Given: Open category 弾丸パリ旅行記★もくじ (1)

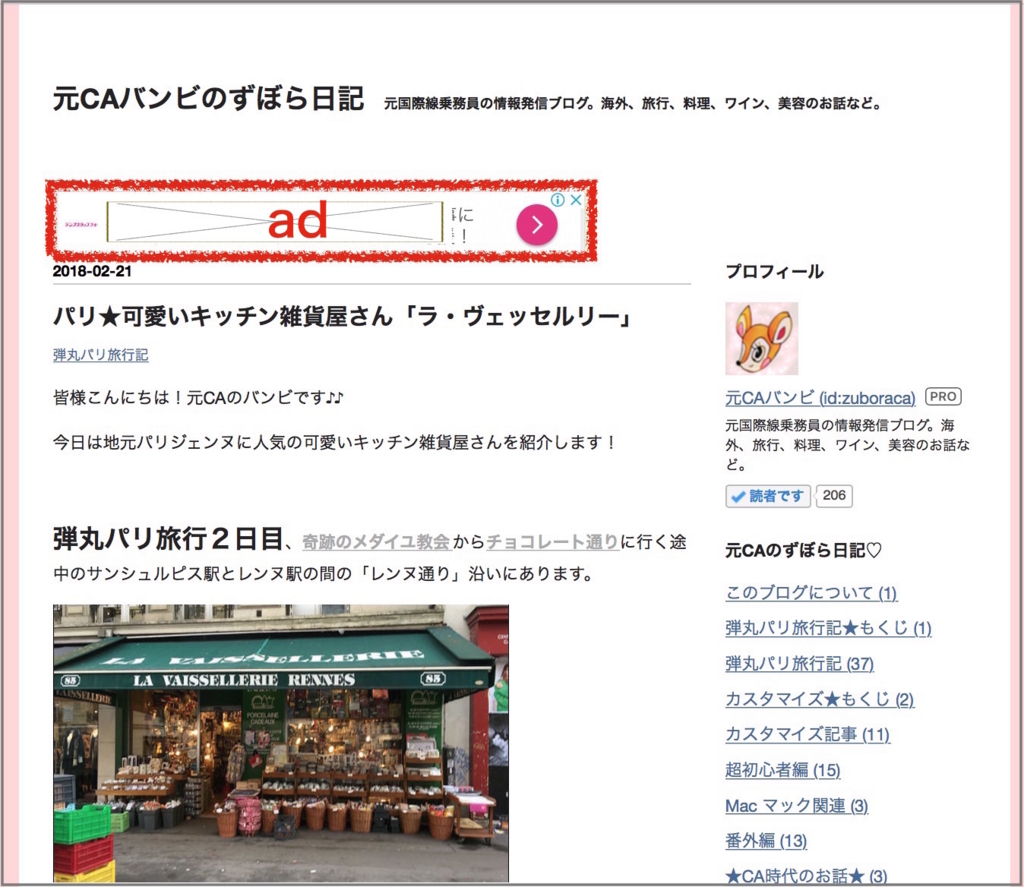Looking at the screenshot, I should [x=828, y=628].
